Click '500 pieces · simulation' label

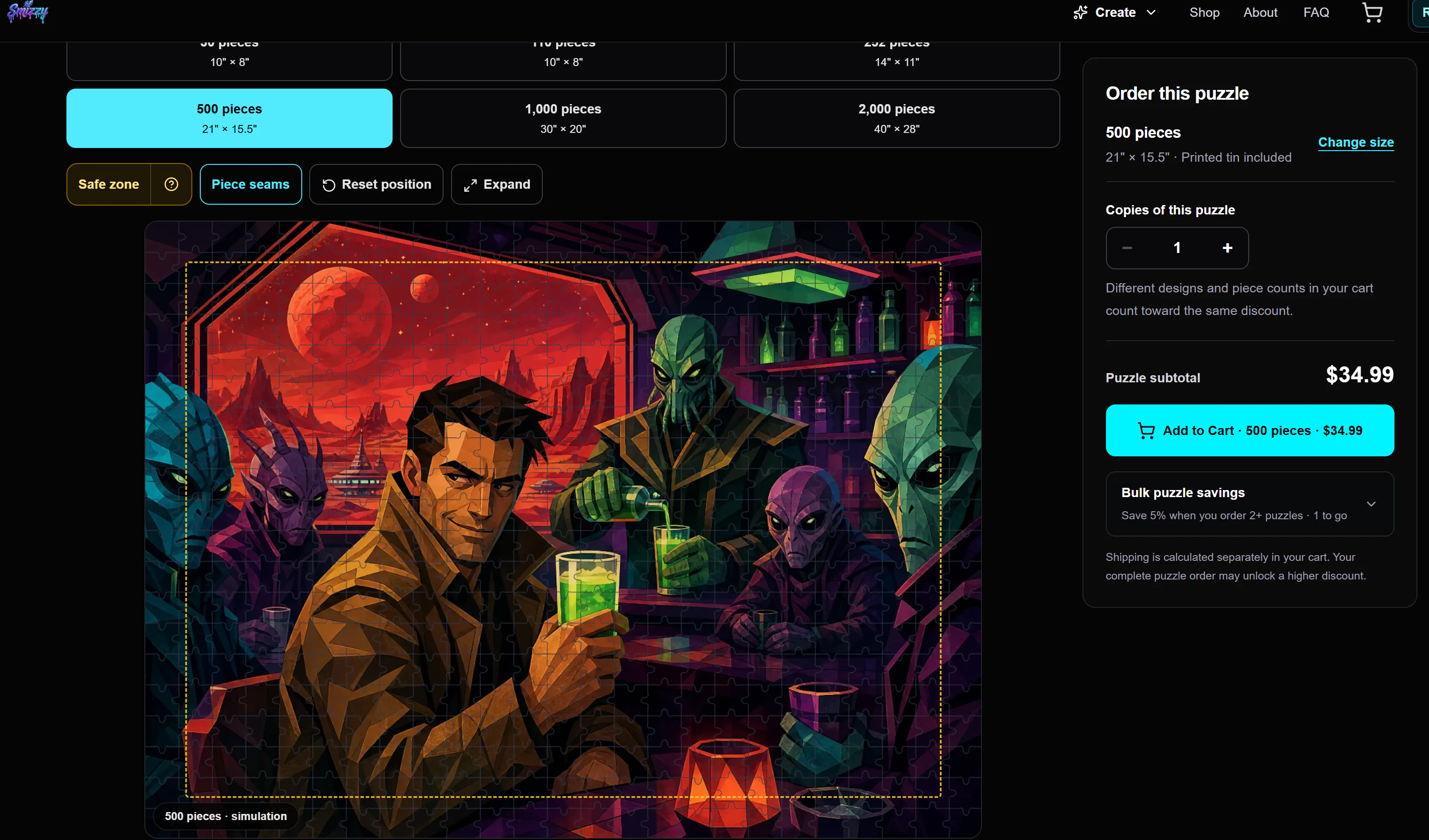pyautogui.click(x=226, y=816)
